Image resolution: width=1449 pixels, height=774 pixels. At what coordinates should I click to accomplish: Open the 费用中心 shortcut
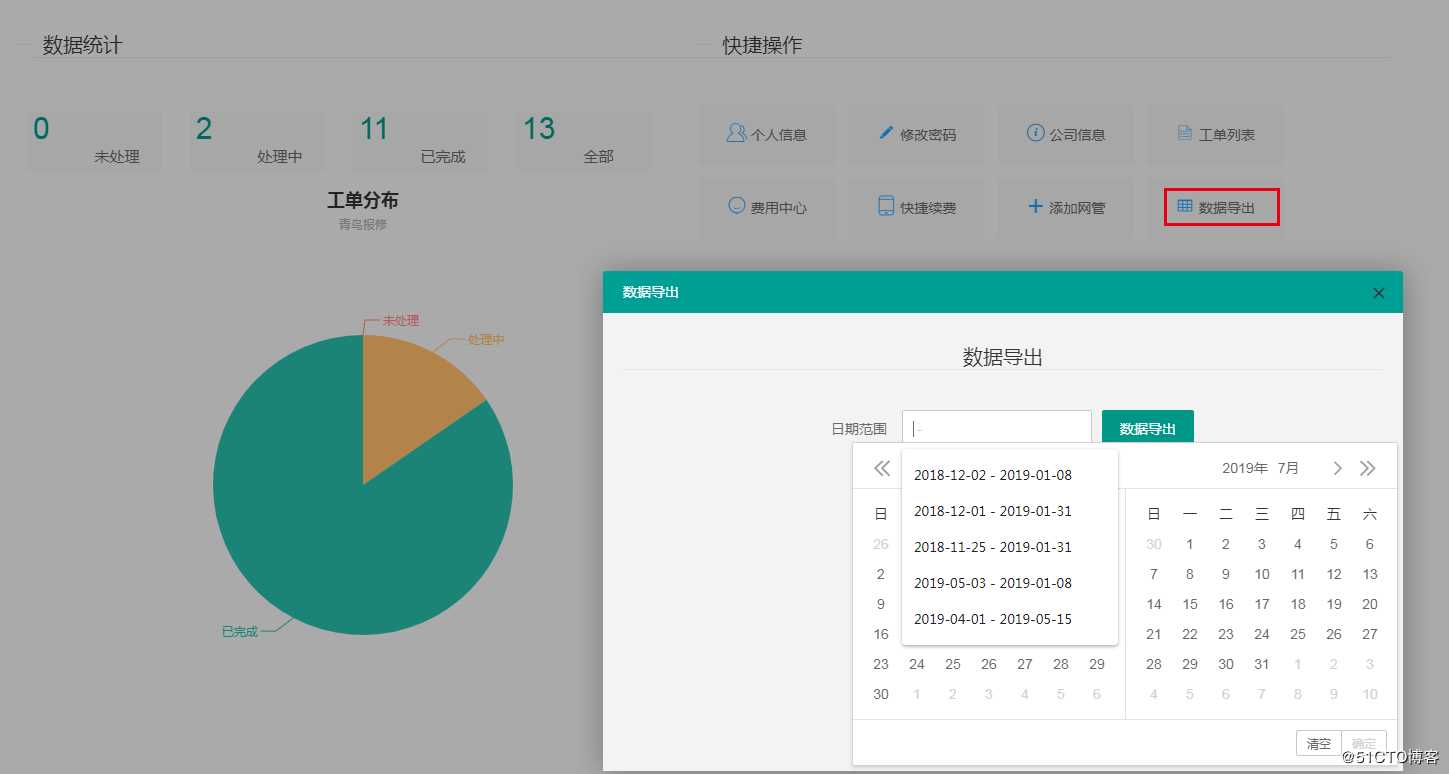pos(767,207)
